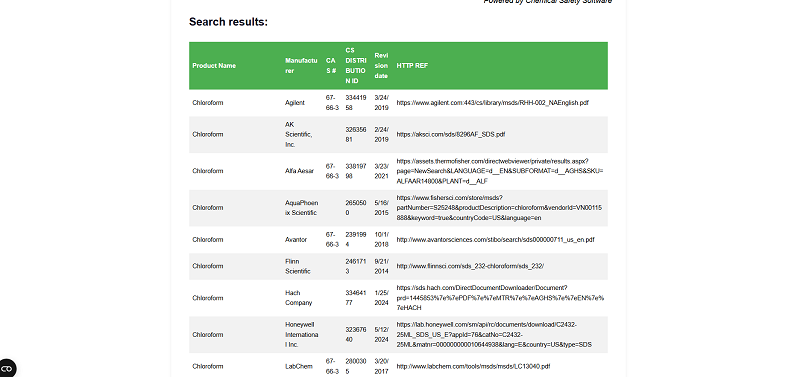The image size is (800, 377).
Task: Open the AquaPhoenix fishersci msds link
Action: [499, 208]
